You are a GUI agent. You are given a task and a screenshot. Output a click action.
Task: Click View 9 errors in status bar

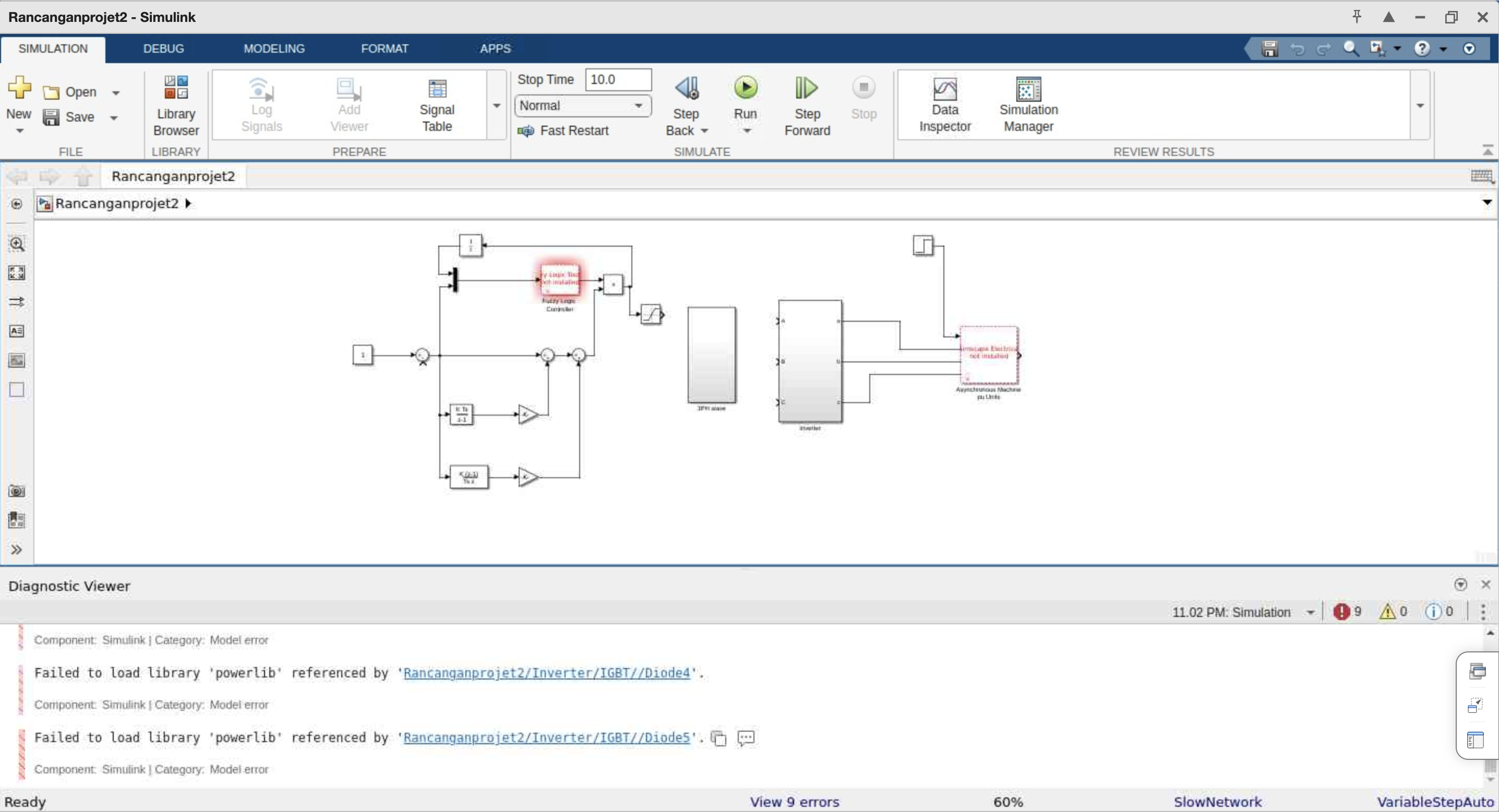[x=794, y=802]
